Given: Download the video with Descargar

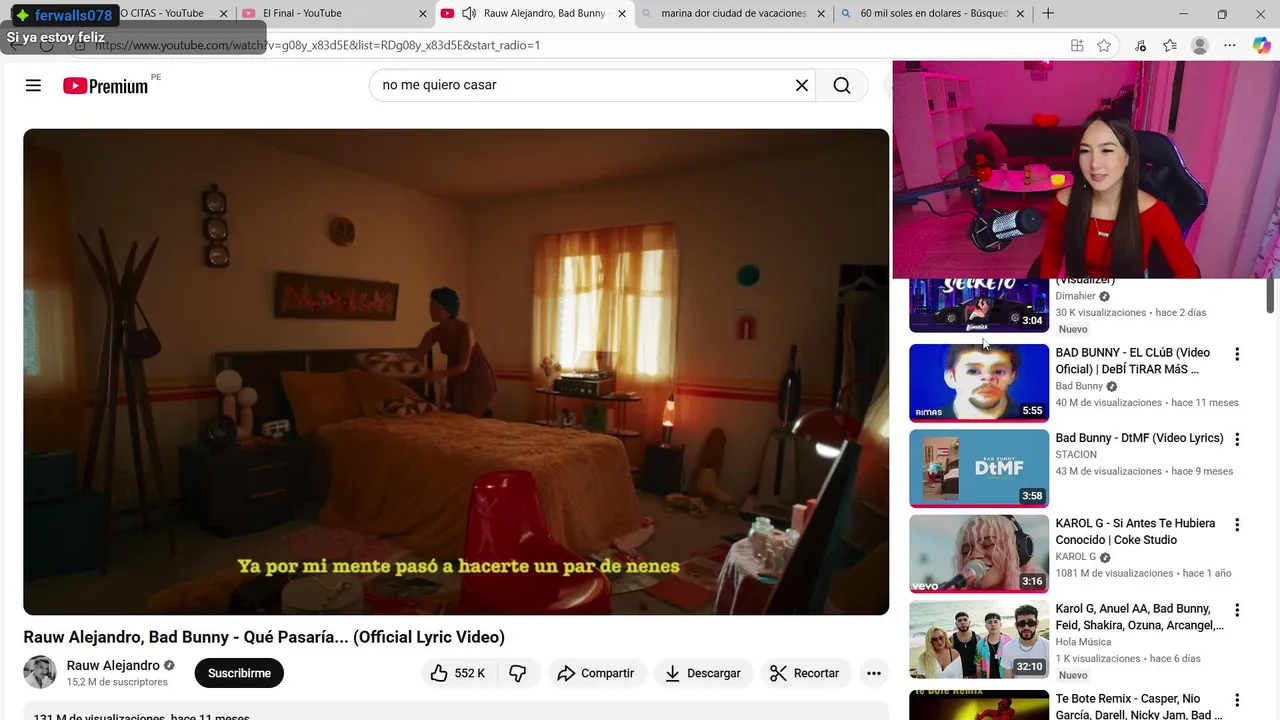Looking at the screenshot, I should click(703, 673).
